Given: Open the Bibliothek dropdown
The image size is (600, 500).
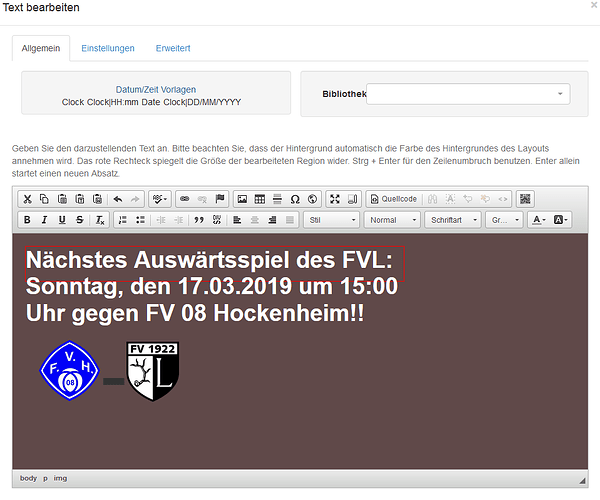Looking at the screenshot, I should (x=468, y=94).
